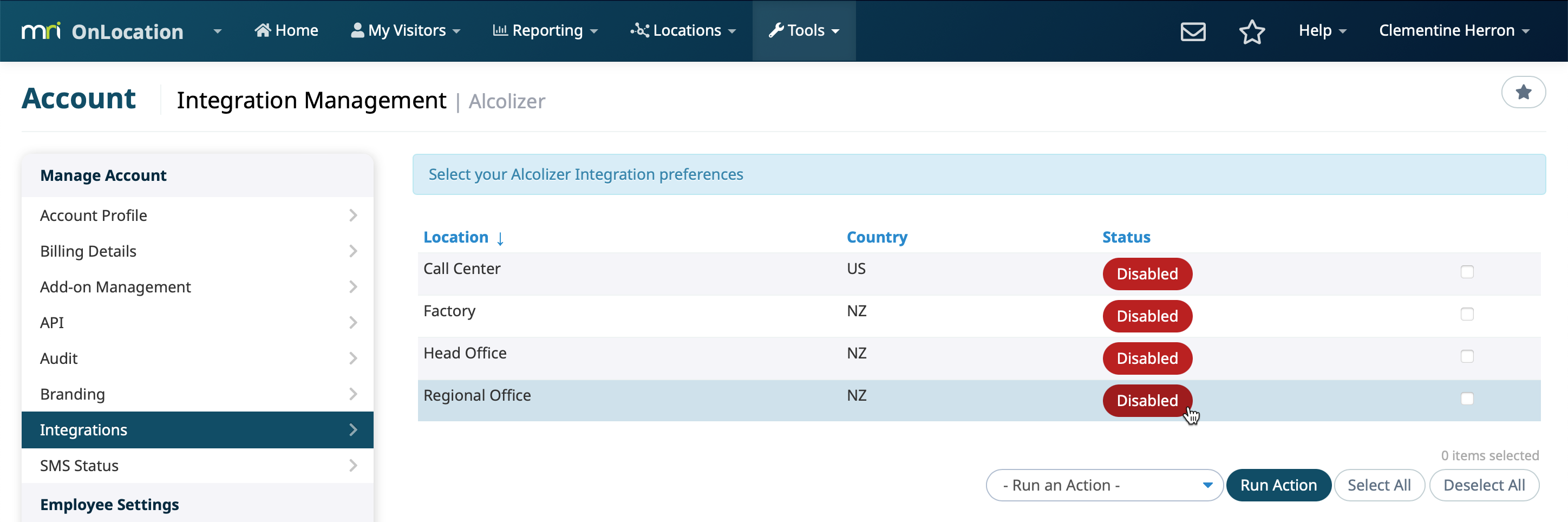Screen dimensions: 1568x522
Task: Click the Select All button
Action: coord(1378,485)
